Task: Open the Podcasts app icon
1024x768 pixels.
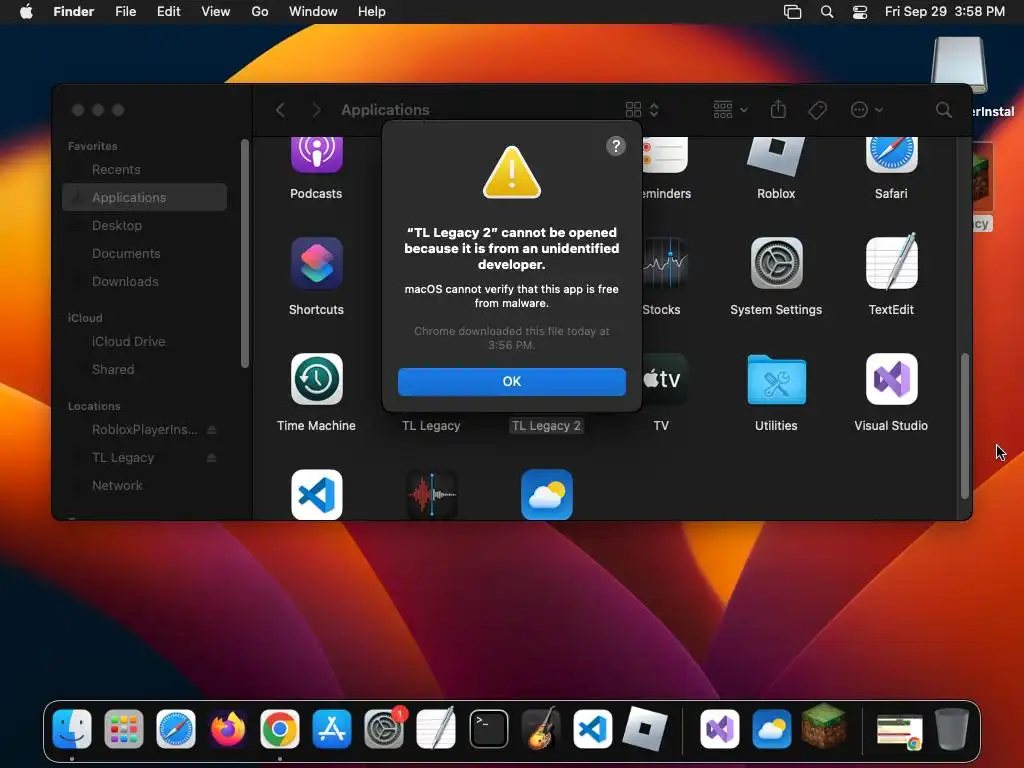Action: (x=317, y=154)
